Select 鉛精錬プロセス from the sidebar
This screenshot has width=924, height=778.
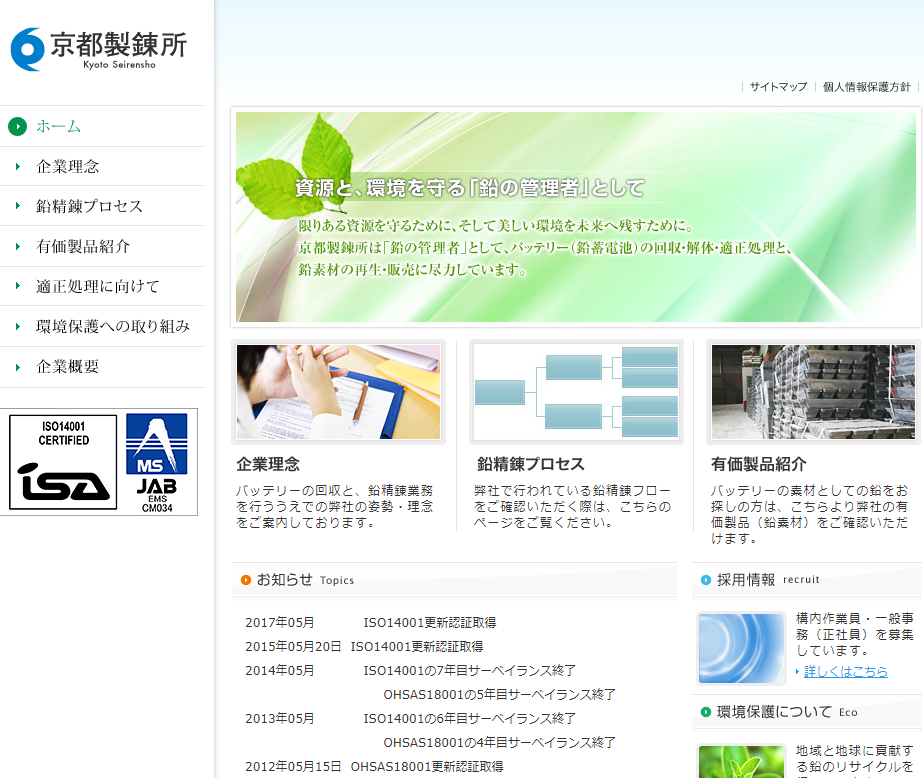[x=89, y=206]
